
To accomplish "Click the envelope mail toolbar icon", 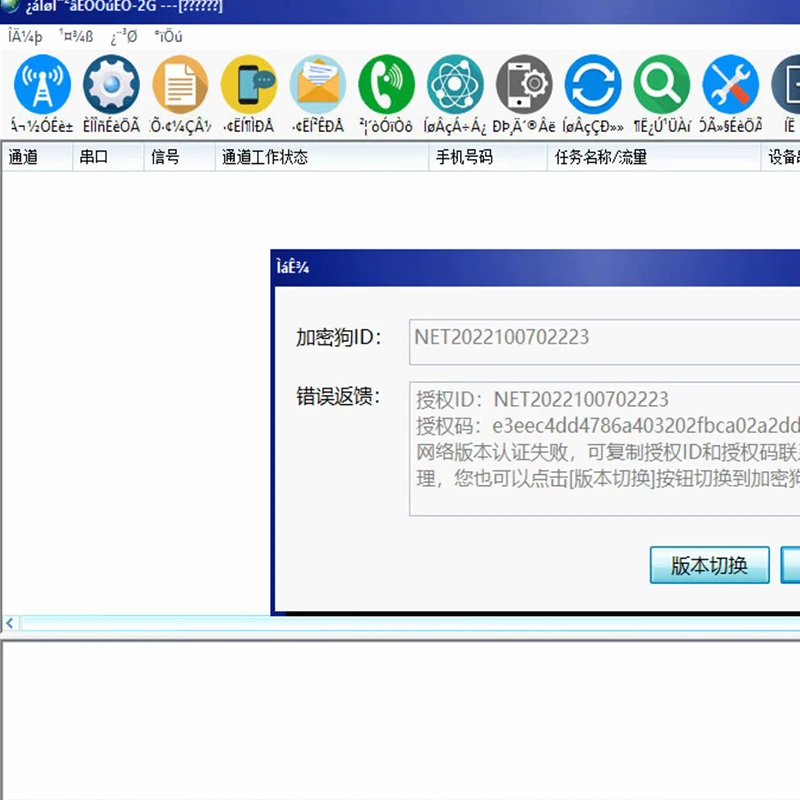I will point(318,85).
